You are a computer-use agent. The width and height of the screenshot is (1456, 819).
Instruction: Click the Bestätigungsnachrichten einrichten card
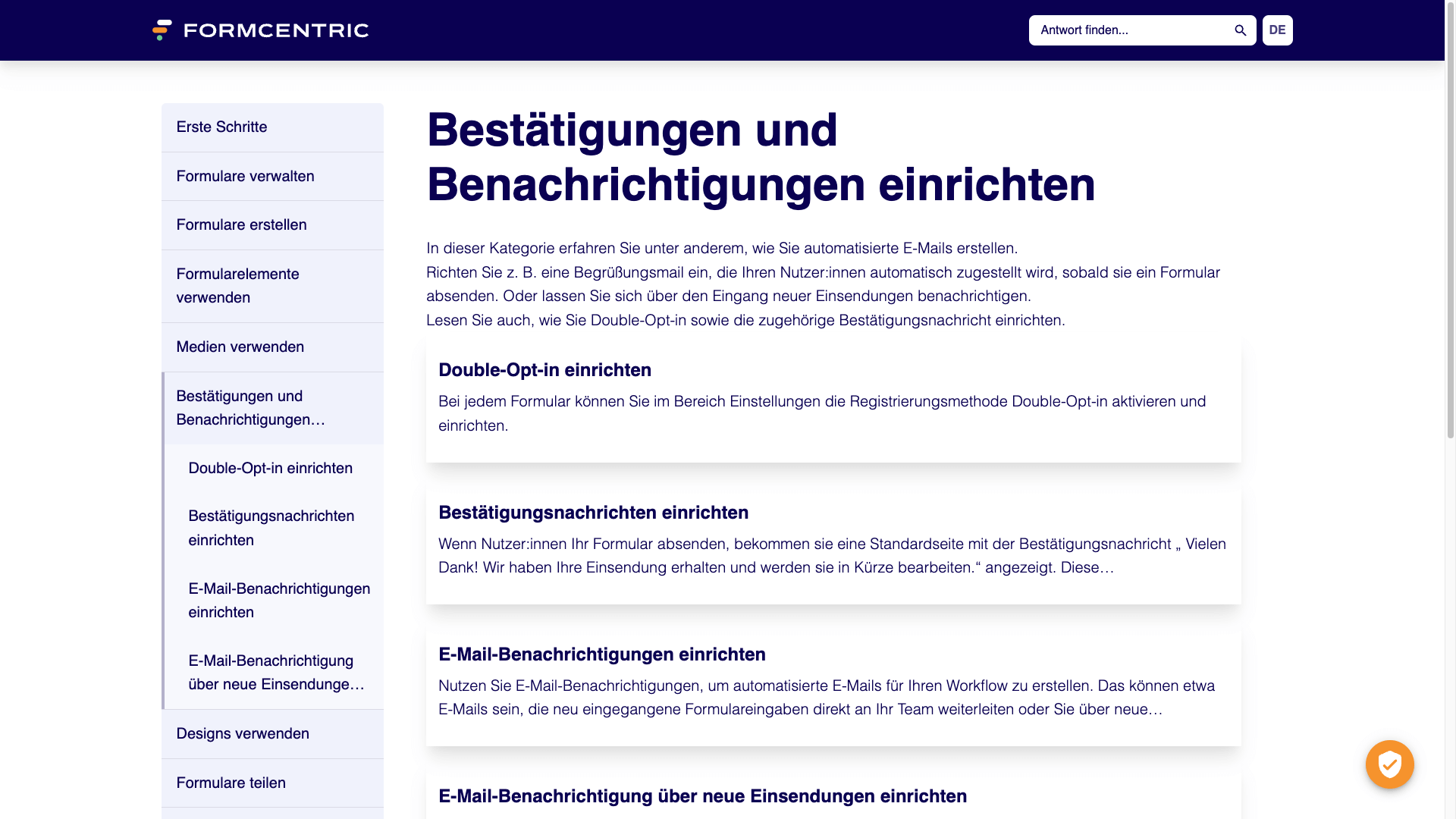(x=593, y=512)
